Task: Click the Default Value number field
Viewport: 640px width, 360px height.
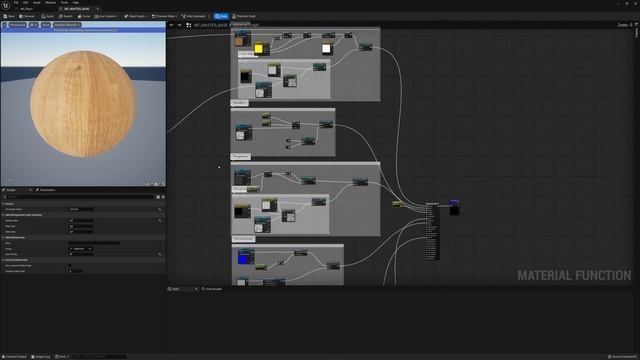Action: pyautogui.click(x=81, y=220)
